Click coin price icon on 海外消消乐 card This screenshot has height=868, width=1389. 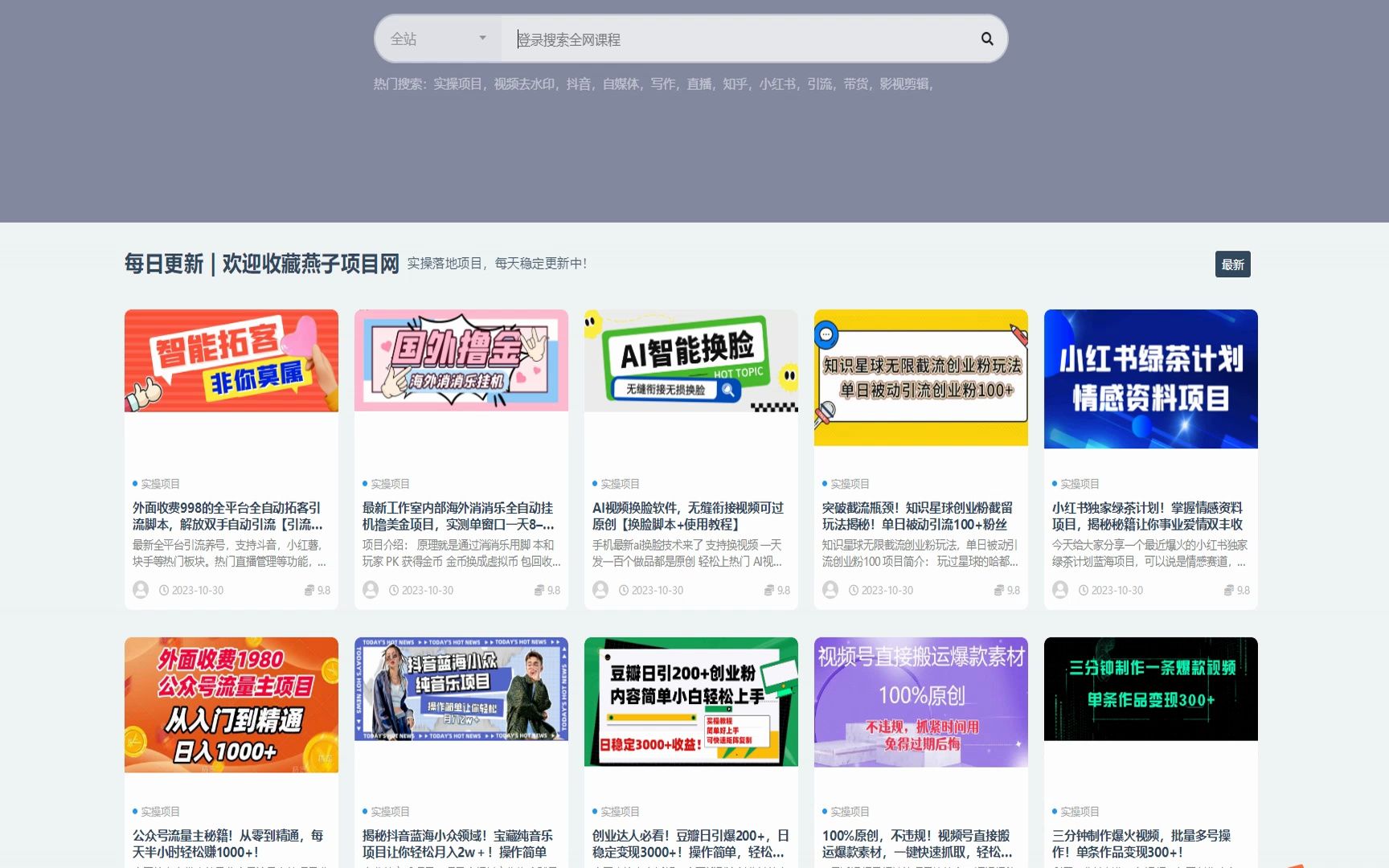[539, 590]
